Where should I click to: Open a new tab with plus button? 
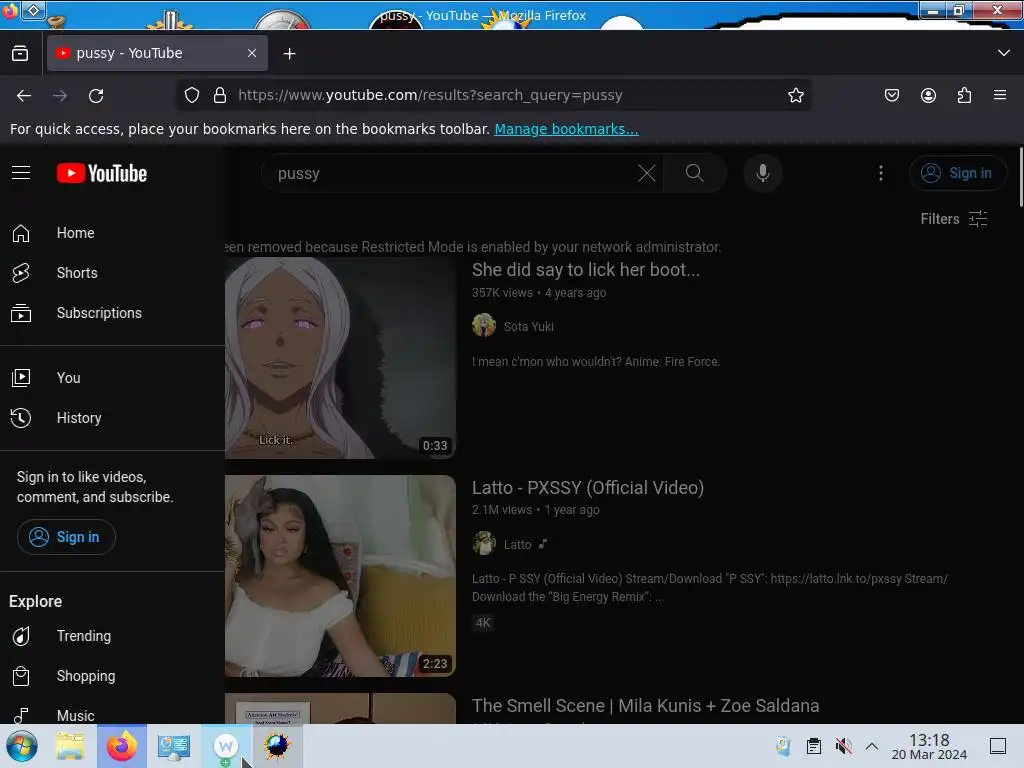click(x=289, y=54)
